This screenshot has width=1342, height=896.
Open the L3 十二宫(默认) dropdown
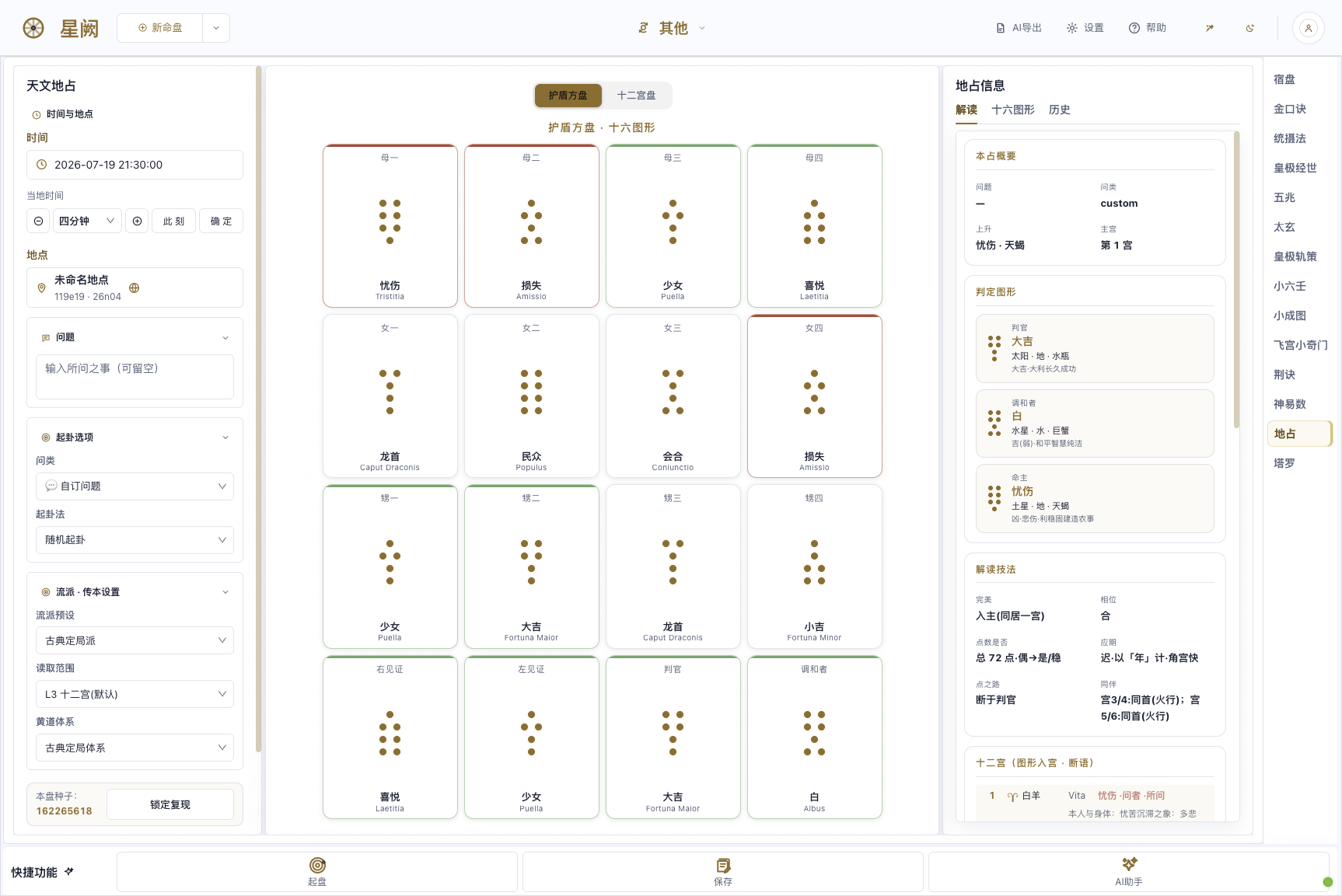coord(135,695)
